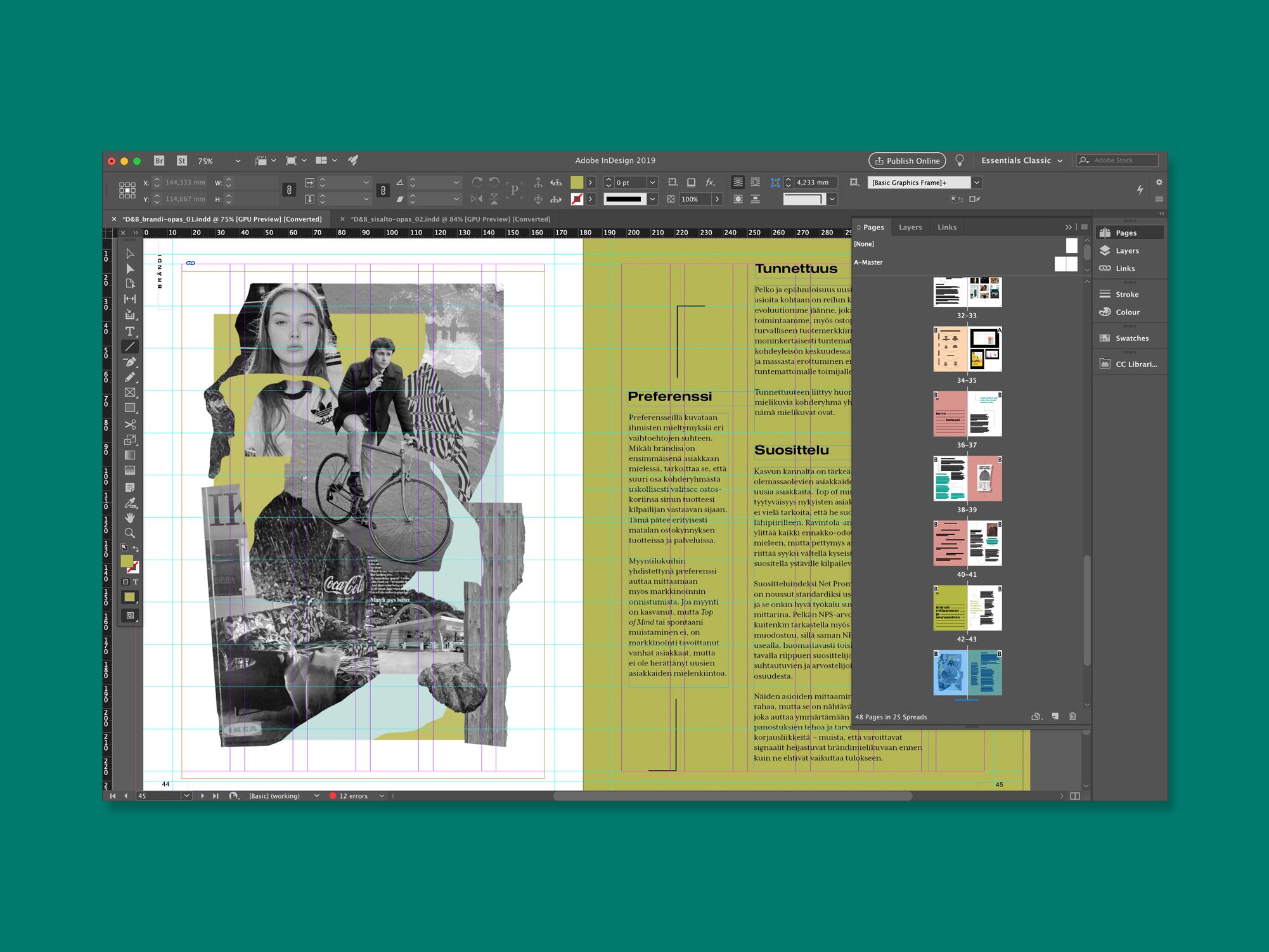Select the Pen tool
This screenshot has height=952, width=1269.
click(130, 363)
